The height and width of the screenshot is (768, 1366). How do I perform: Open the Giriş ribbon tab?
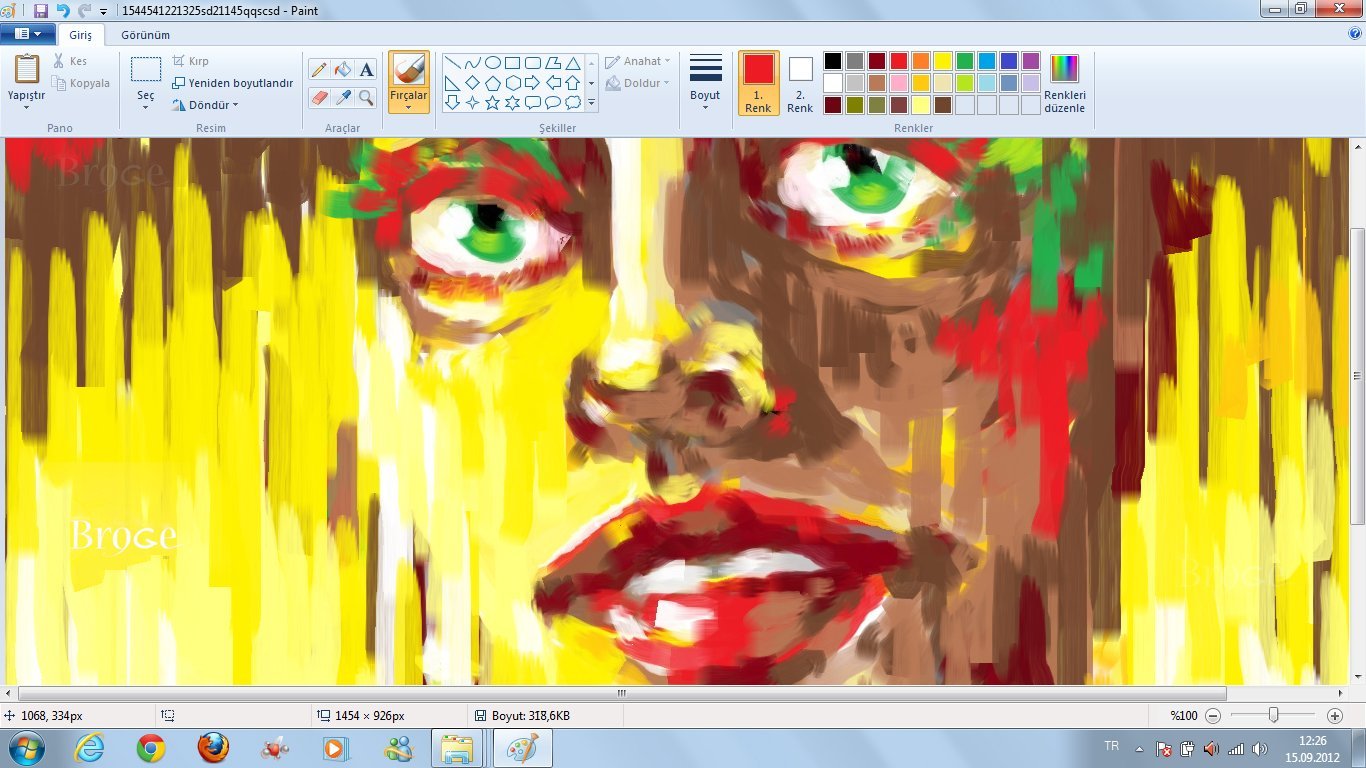pyautogui.click(x=80, y=35)
